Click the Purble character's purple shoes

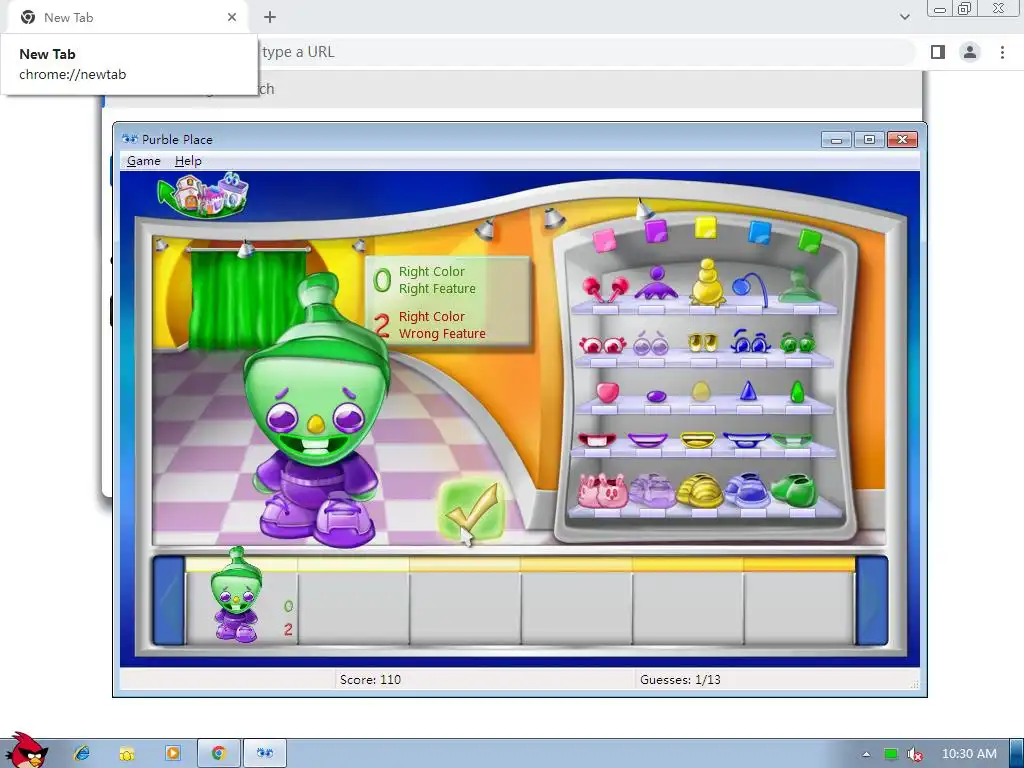(318, 521)
